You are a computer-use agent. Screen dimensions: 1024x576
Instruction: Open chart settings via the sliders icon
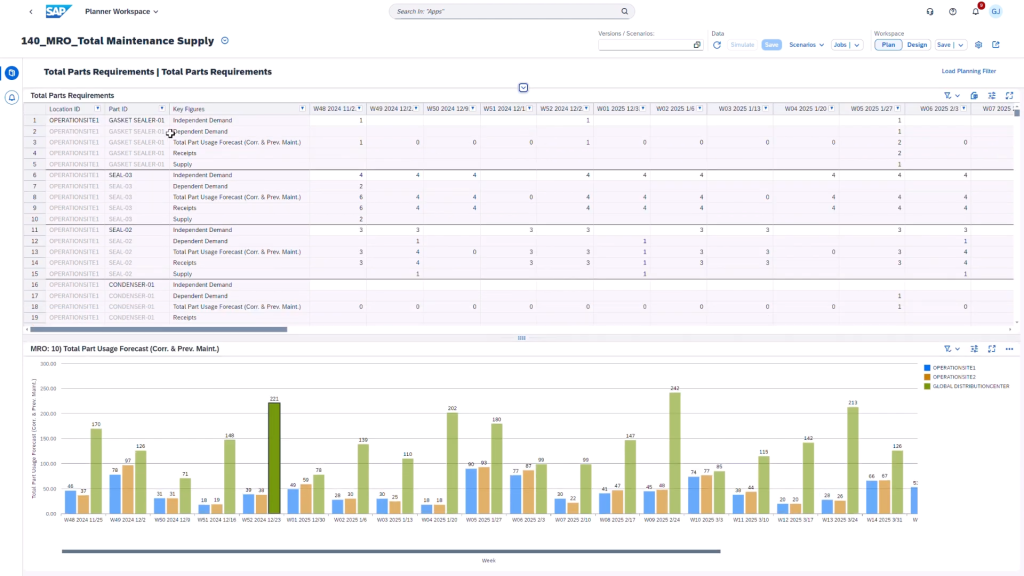point(975,349)
